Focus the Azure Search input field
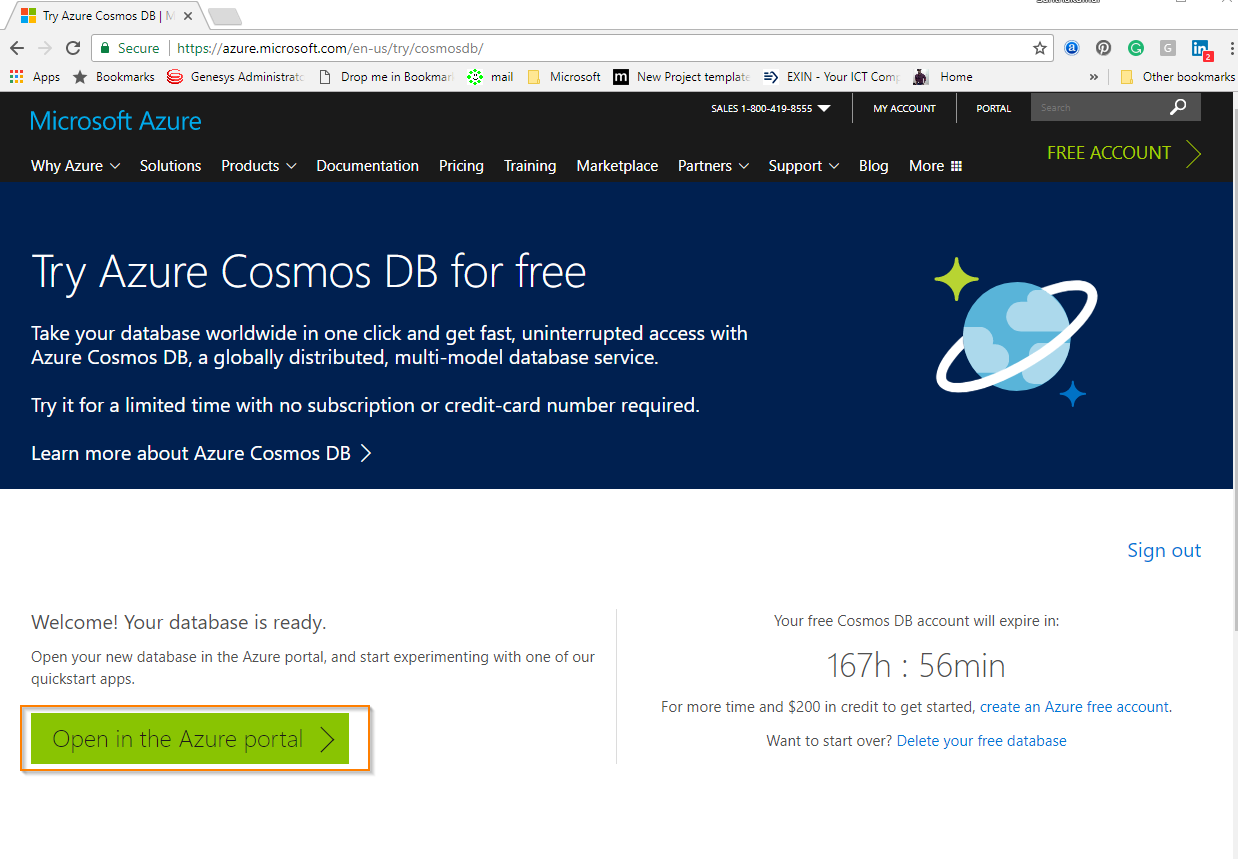Screen dimensions: 1238x859 (1100, 107)
